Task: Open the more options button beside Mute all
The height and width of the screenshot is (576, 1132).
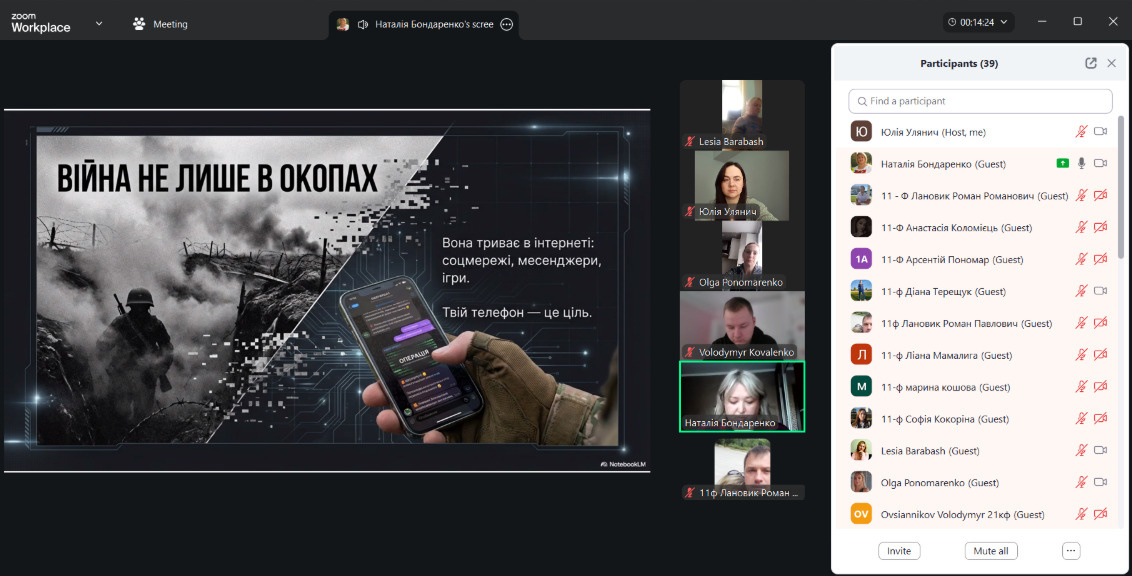Action: coord(1071,551)
